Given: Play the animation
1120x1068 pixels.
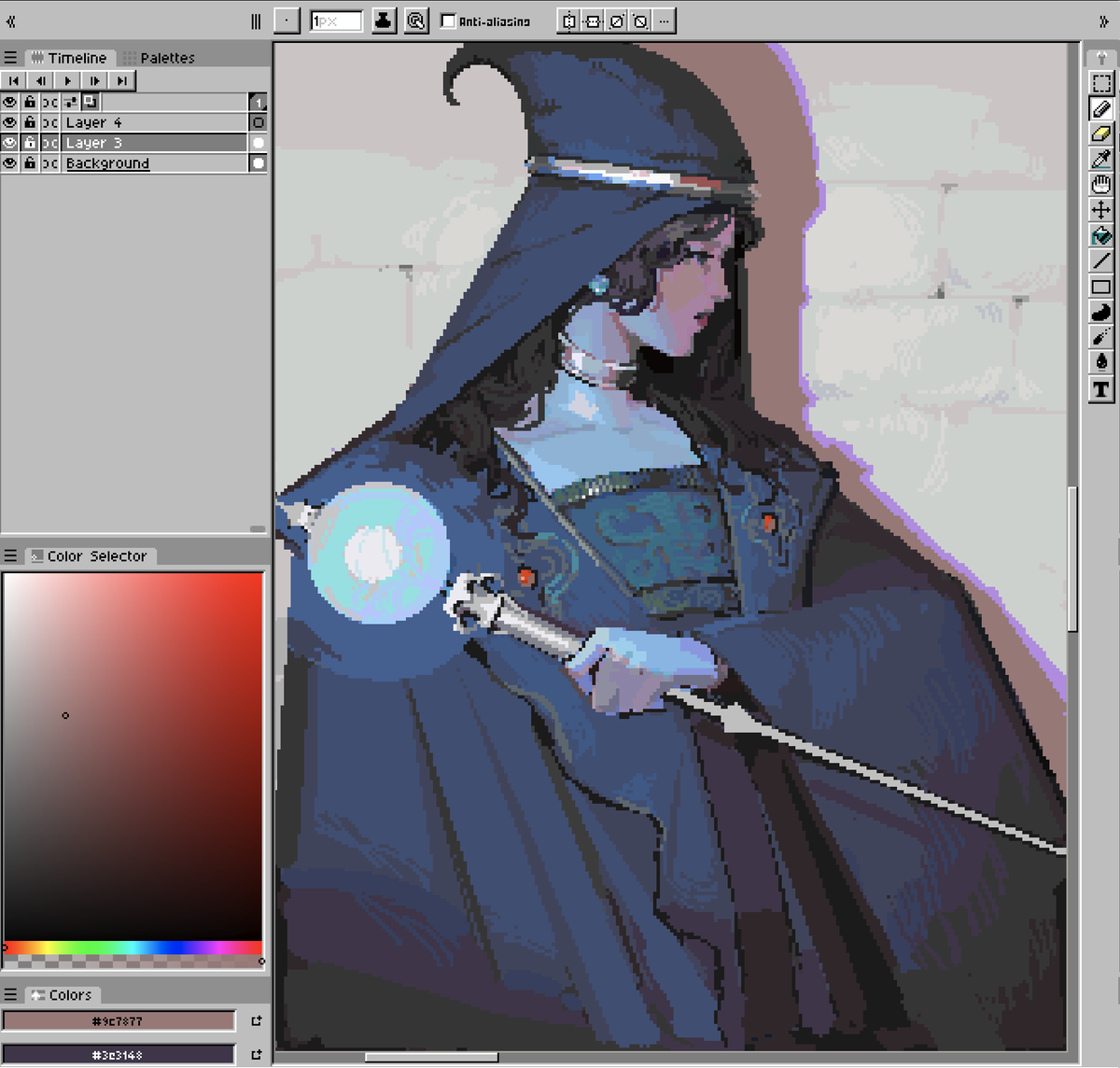Looking at the screenshot, I should coord(67,81).
